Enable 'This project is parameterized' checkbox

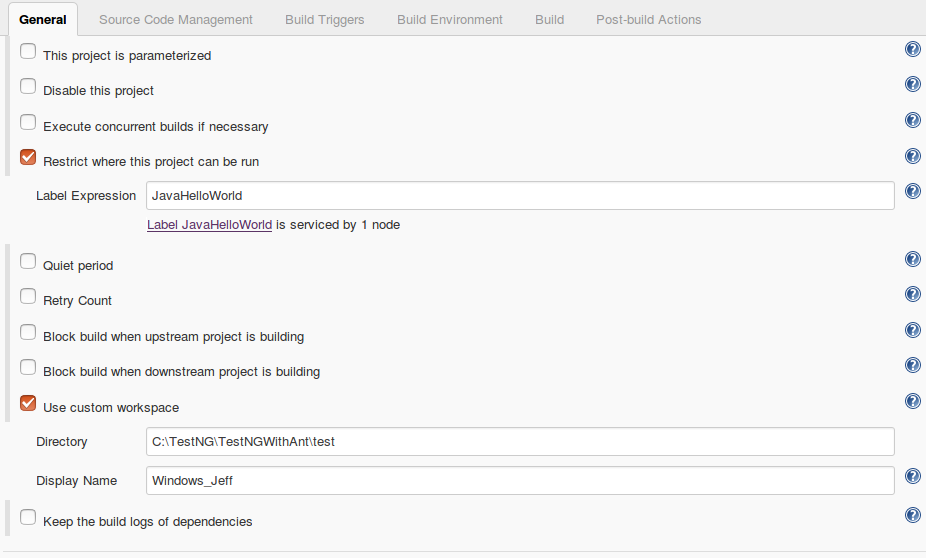pyautogui.click(x=28, y=51)
